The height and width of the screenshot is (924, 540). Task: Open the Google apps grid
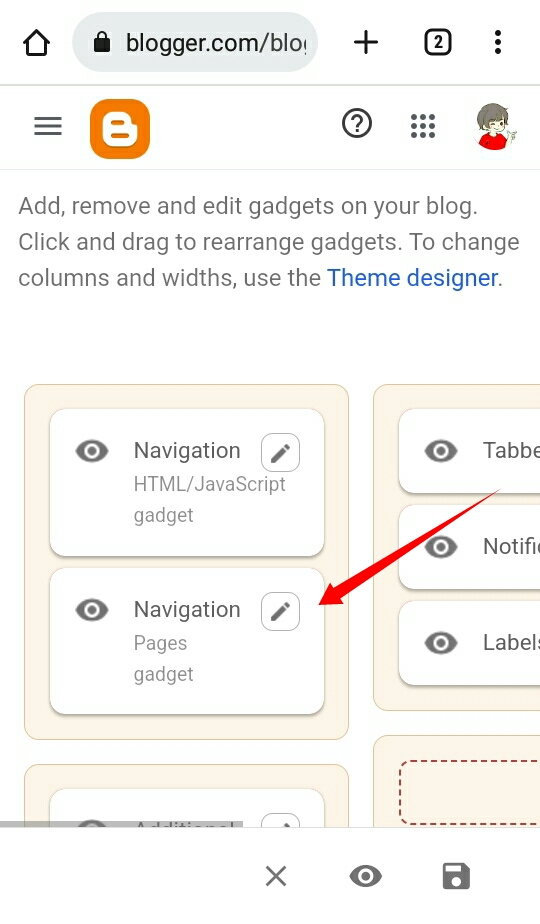(x=423, y=126)
